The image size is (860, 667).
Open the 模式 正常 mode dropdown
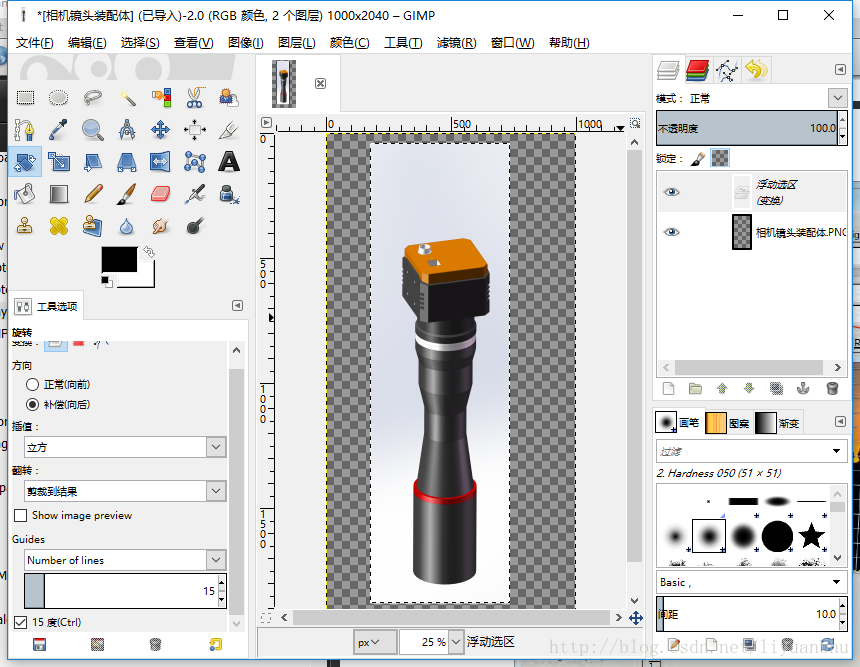point(838,99)
